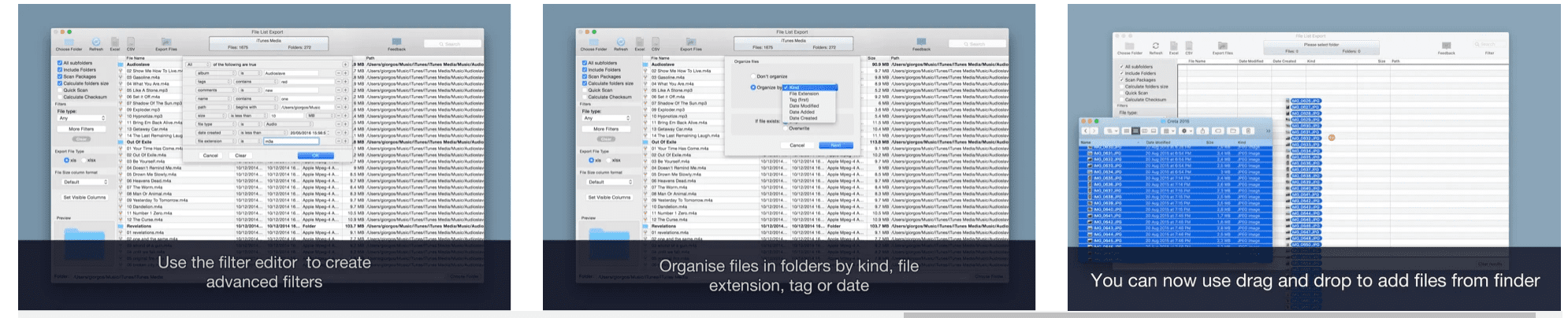
Task: Toggle All subfolders checkbox in first screenshot
Action: click(60, 63)
